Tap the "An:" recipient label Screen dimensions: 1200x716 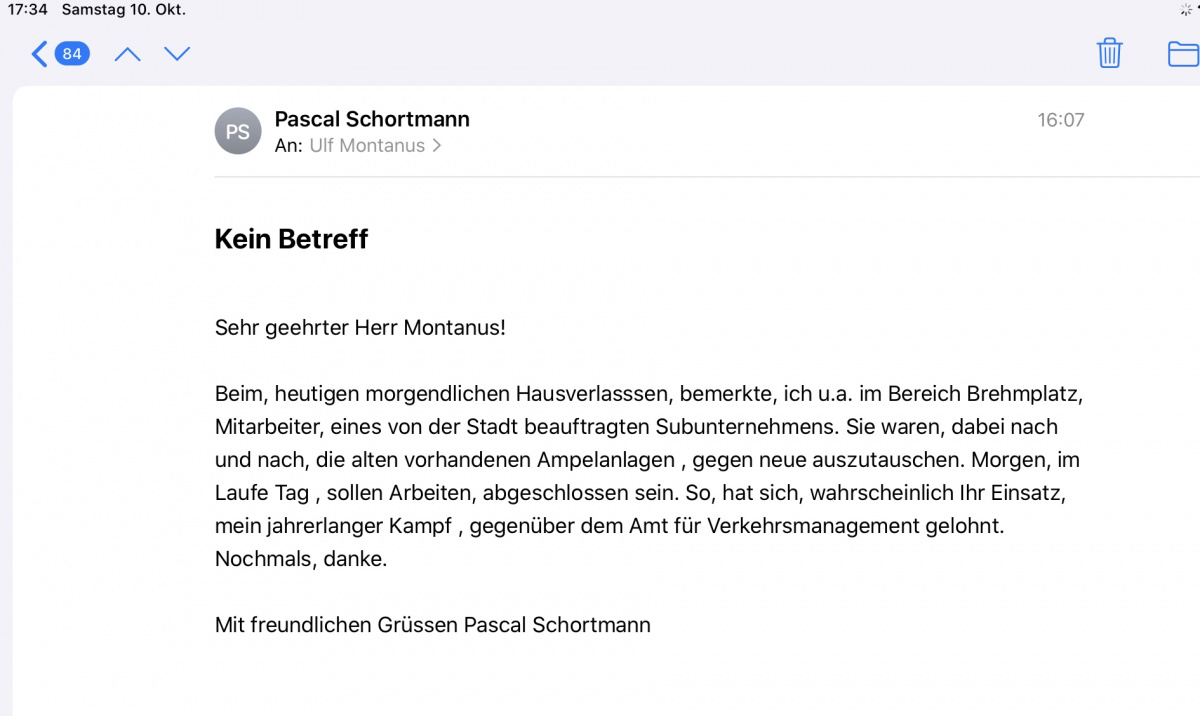(x=289, y=146)
